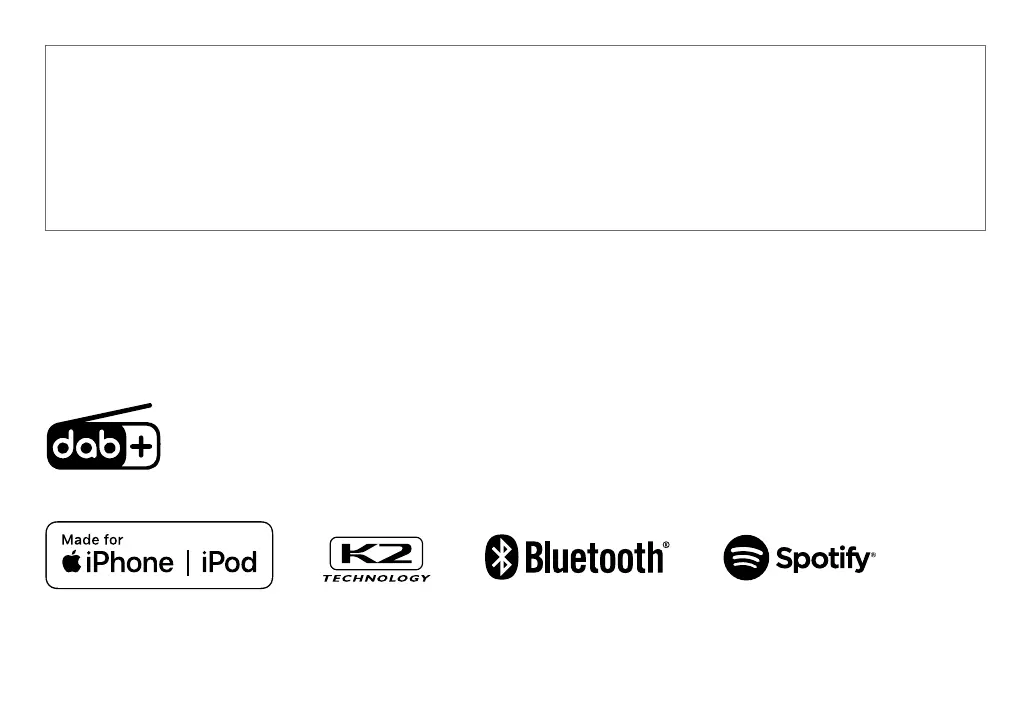1032x726 pixels.
Task: Click the plus sign in the dab+ logo
Action: (141, 447)
